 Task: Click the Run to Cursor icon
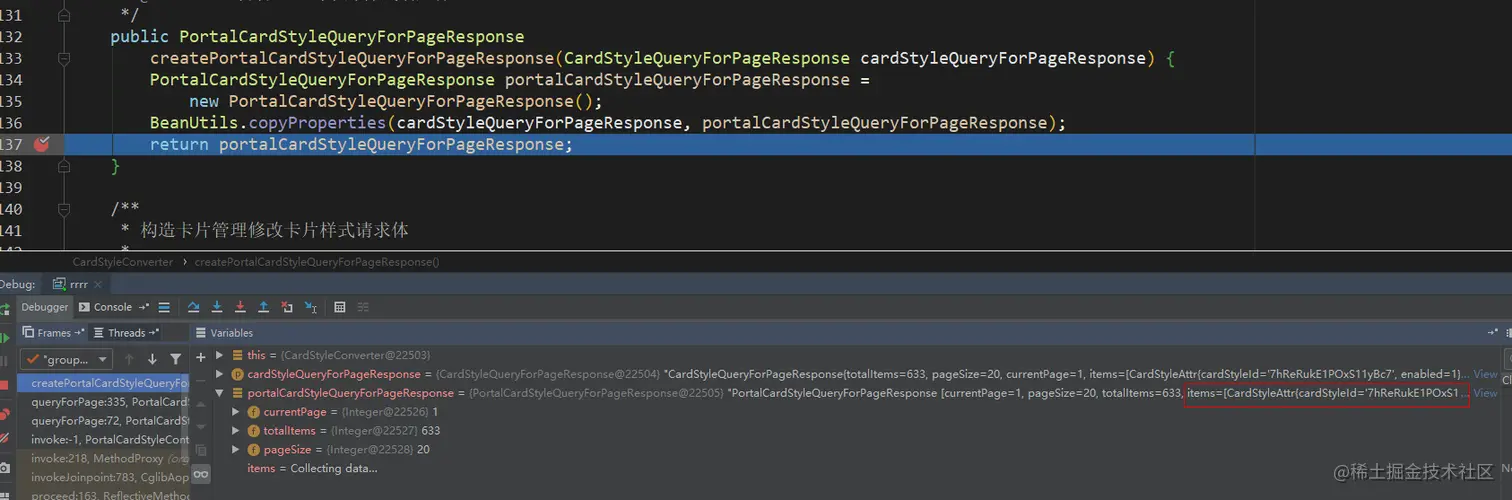coord(311,307)
